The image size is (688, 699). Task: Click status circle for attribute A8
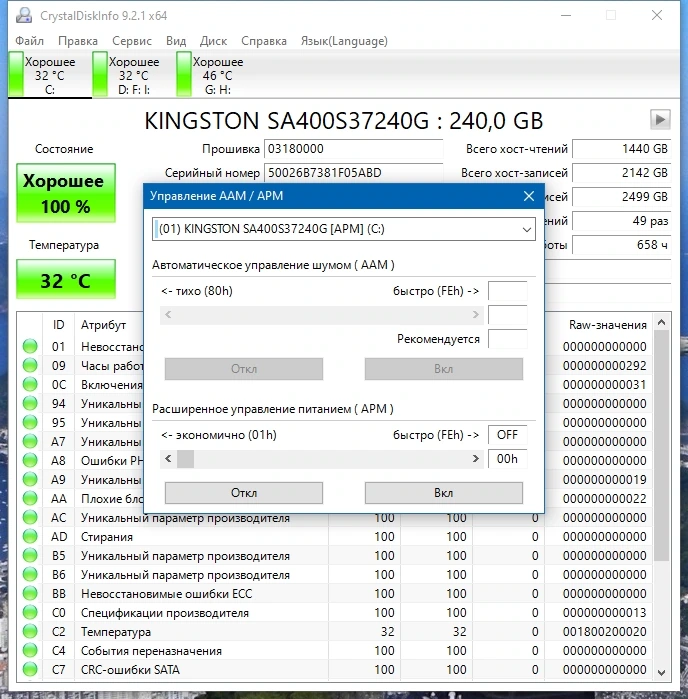[30, 461]
